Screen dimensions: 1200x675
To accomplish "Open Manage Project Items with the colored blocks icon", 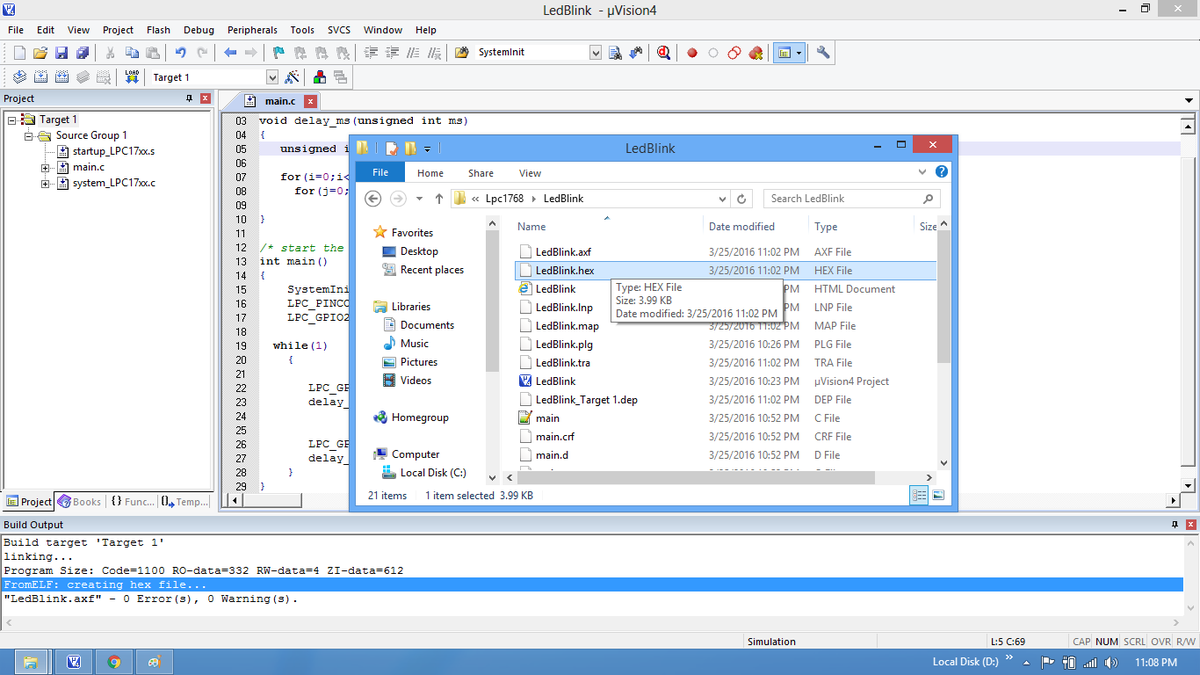I will [x=319, y=77].
